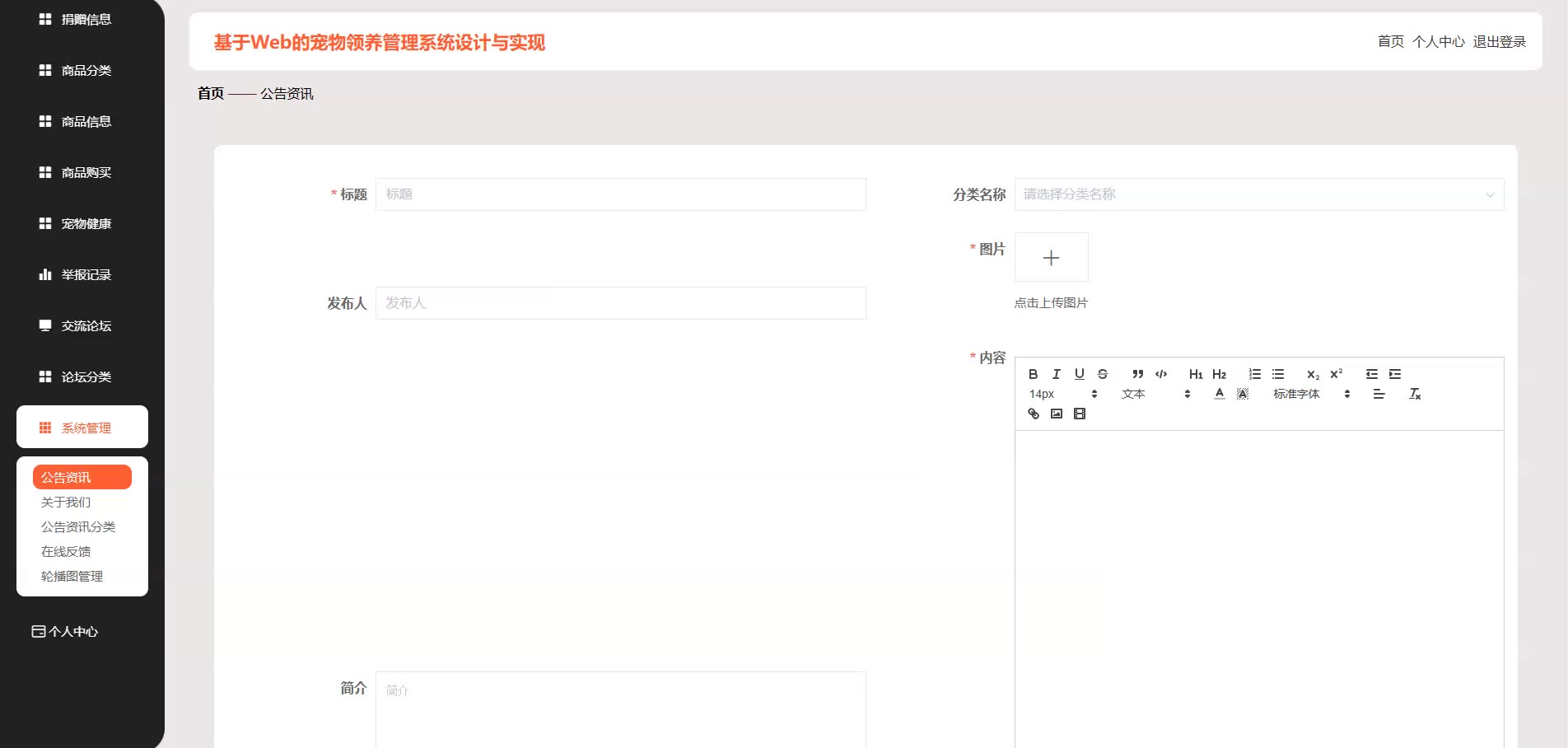
Task: Insert a code block in the editor
Action: (1160, 374)
